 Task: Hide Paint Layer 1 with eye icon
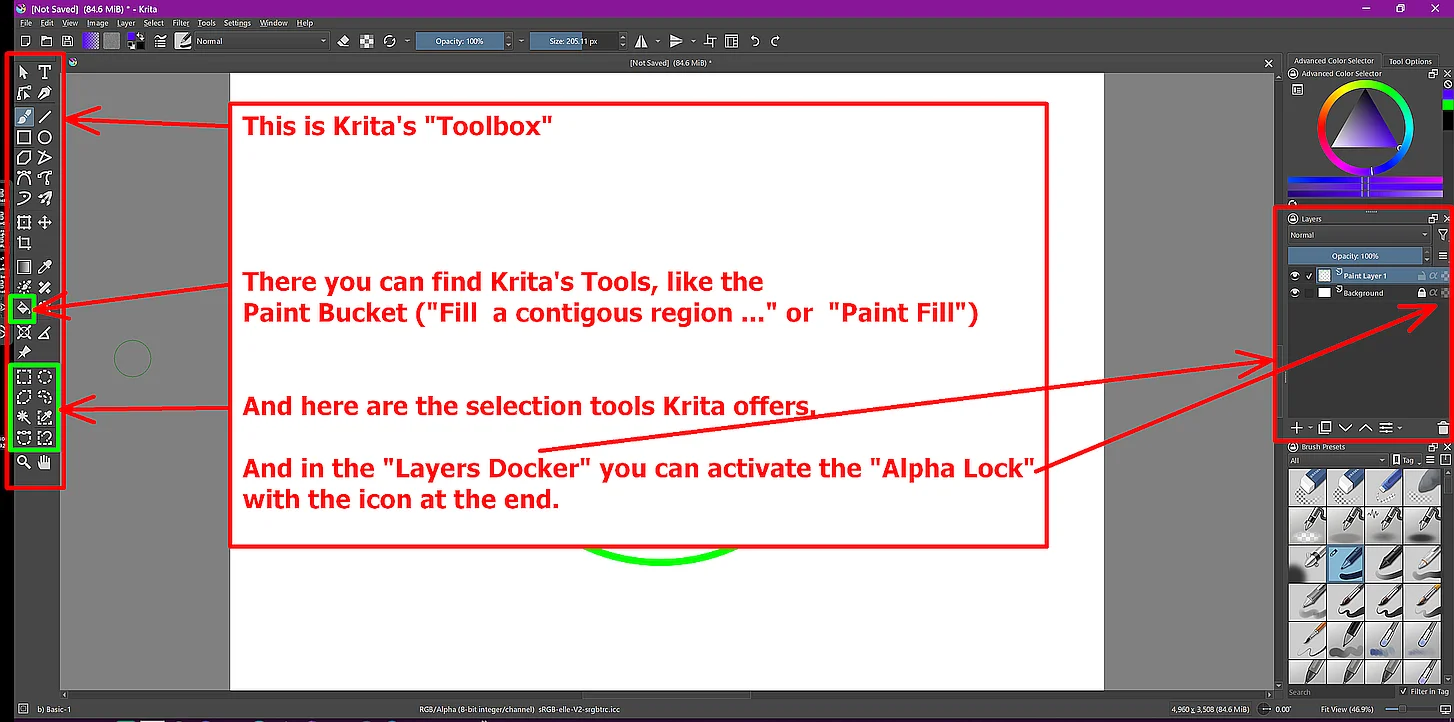pyautogui.click(x=1295, y=275)
